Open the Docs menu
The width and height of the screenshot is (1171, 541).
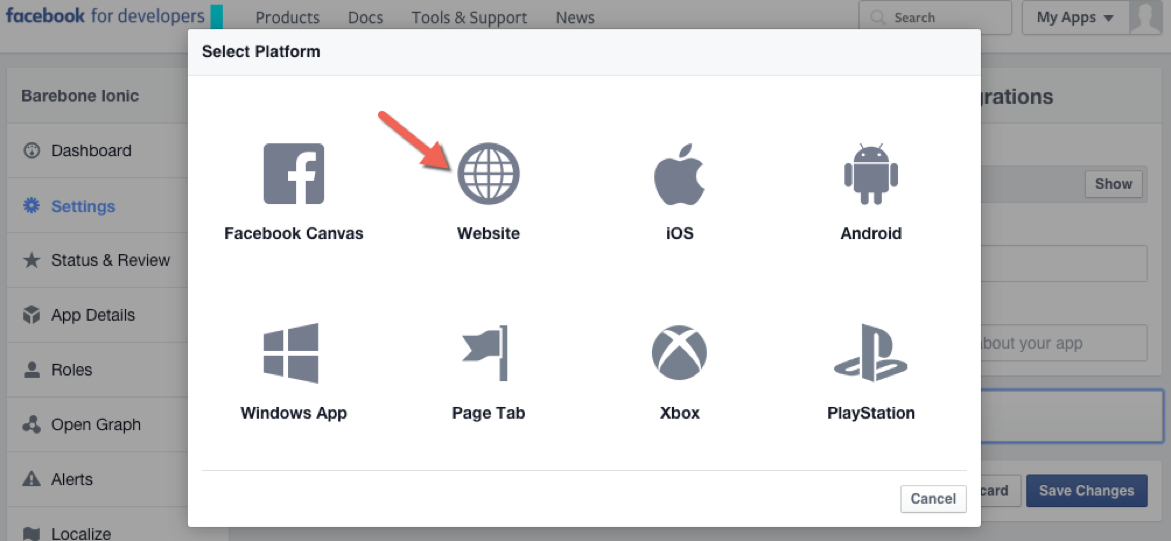tap(365, 17)
